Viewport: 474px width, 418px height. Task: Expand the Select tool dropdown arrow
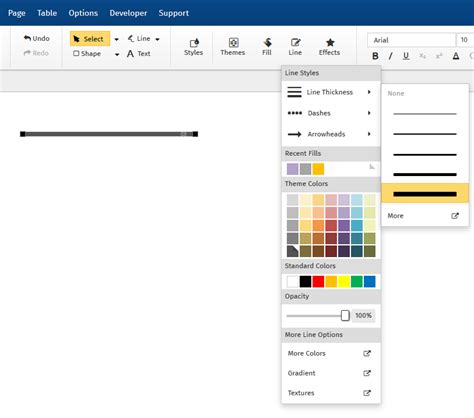click(x=117, y=39)
